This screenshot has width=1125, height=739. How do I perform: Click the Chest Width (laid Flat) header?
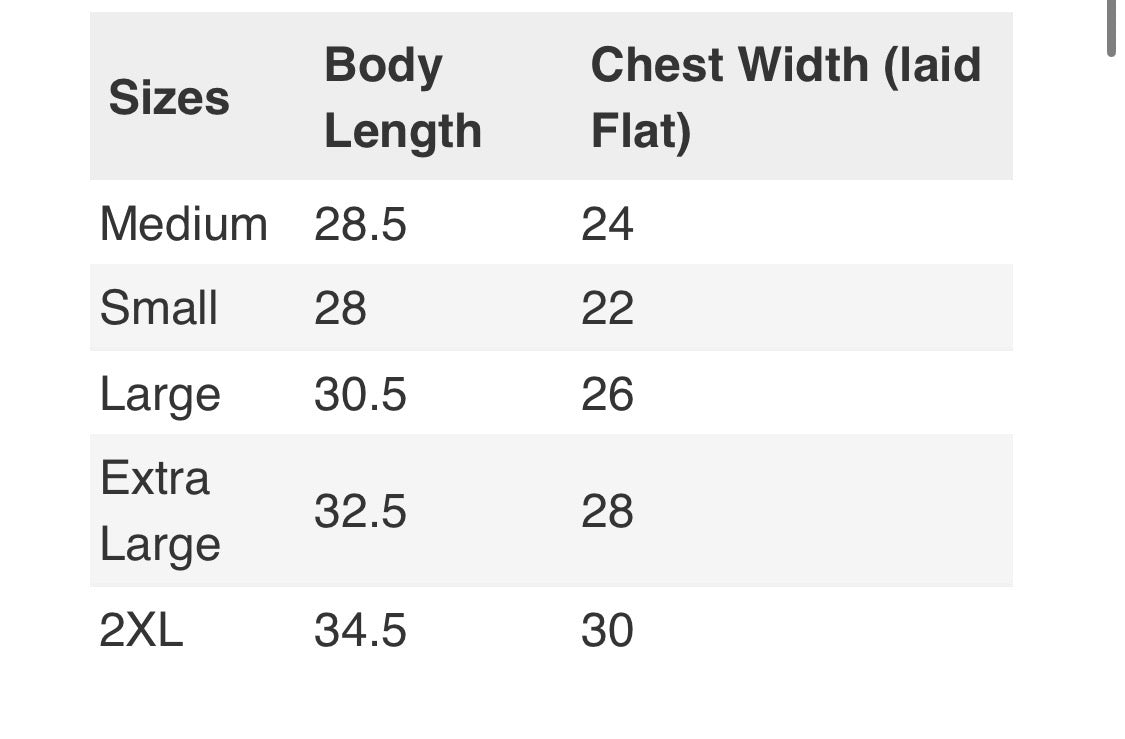pos(785,98)
